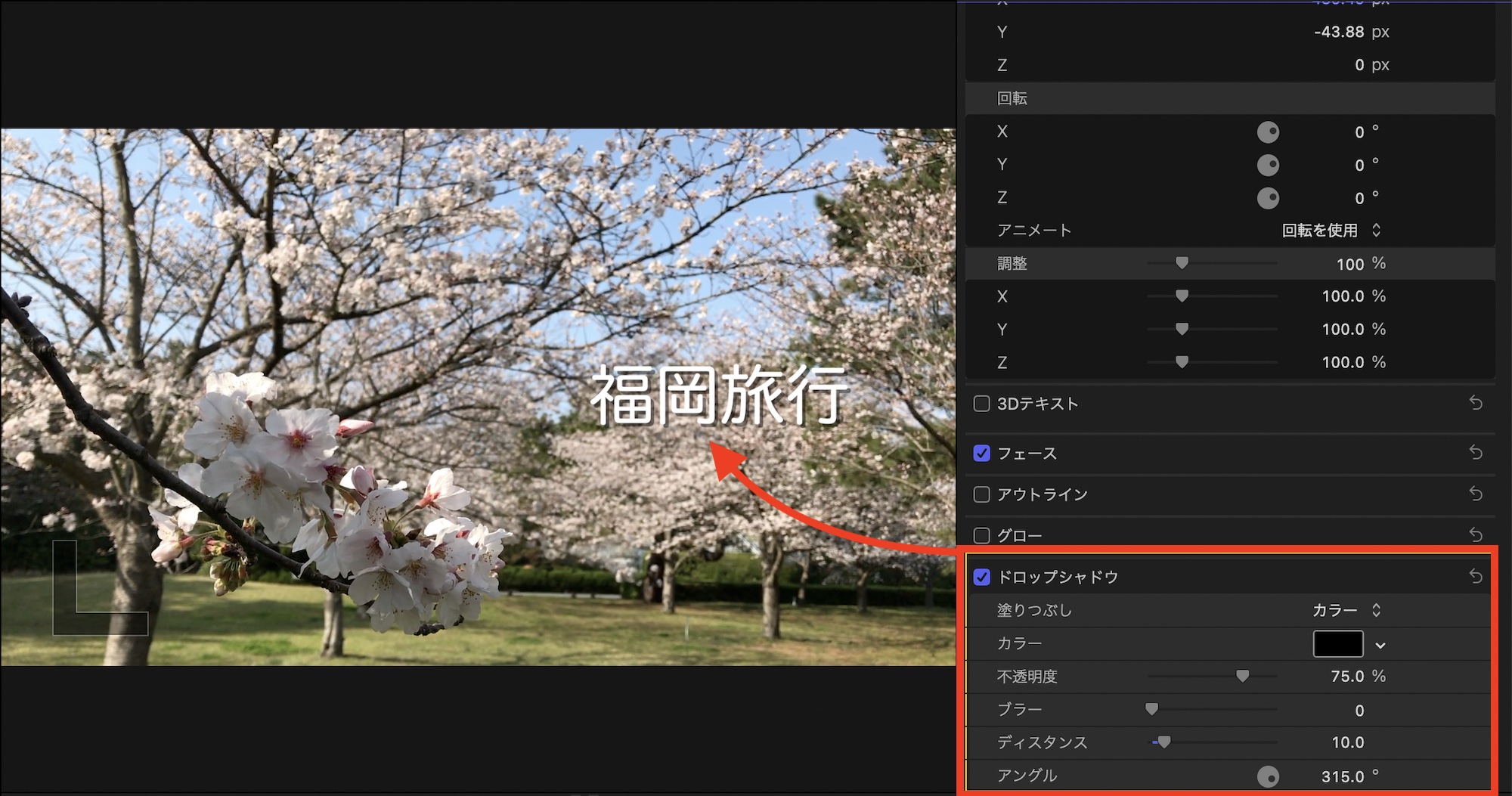
Task: Click the 回転 Z rotation dial
Action: coord(1268,198)
